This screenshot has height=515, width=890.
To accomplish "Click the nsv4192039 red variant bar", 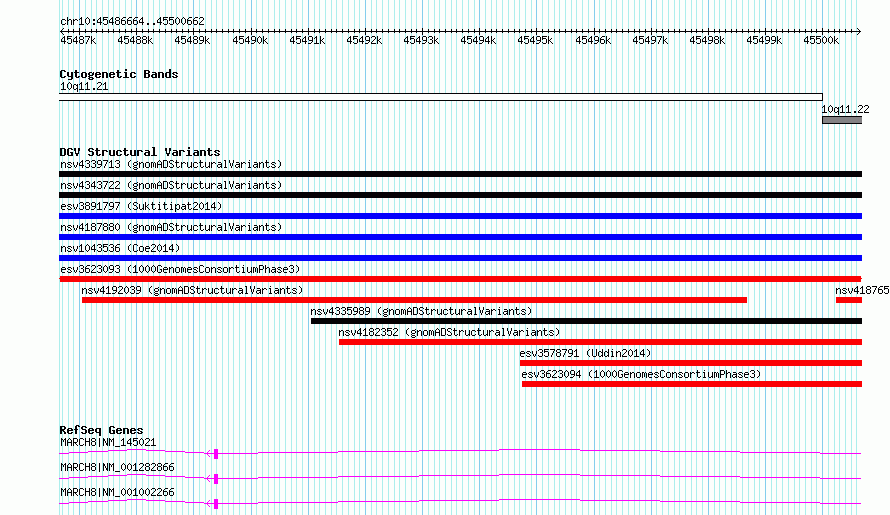I will [x=414, y=300].
